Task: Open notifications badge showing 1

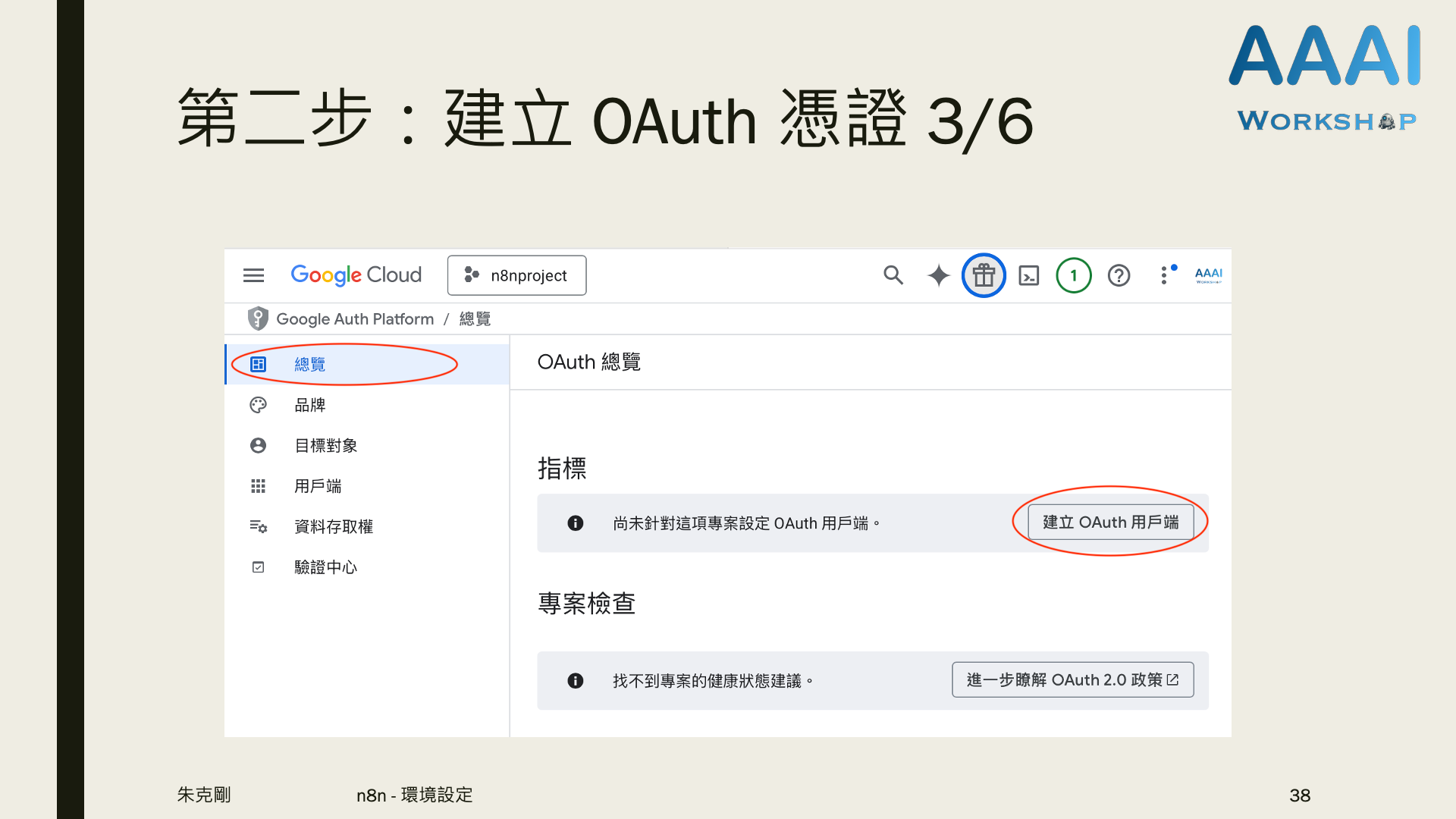Action: [1073, 275]
